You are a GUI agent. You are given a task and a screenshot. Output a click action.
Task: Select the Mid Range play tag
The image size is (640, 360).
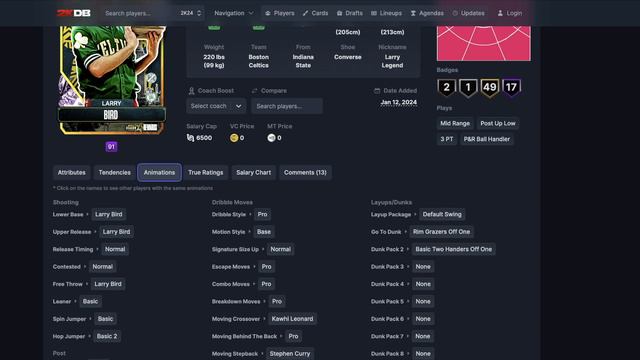[x=455, y=123]
